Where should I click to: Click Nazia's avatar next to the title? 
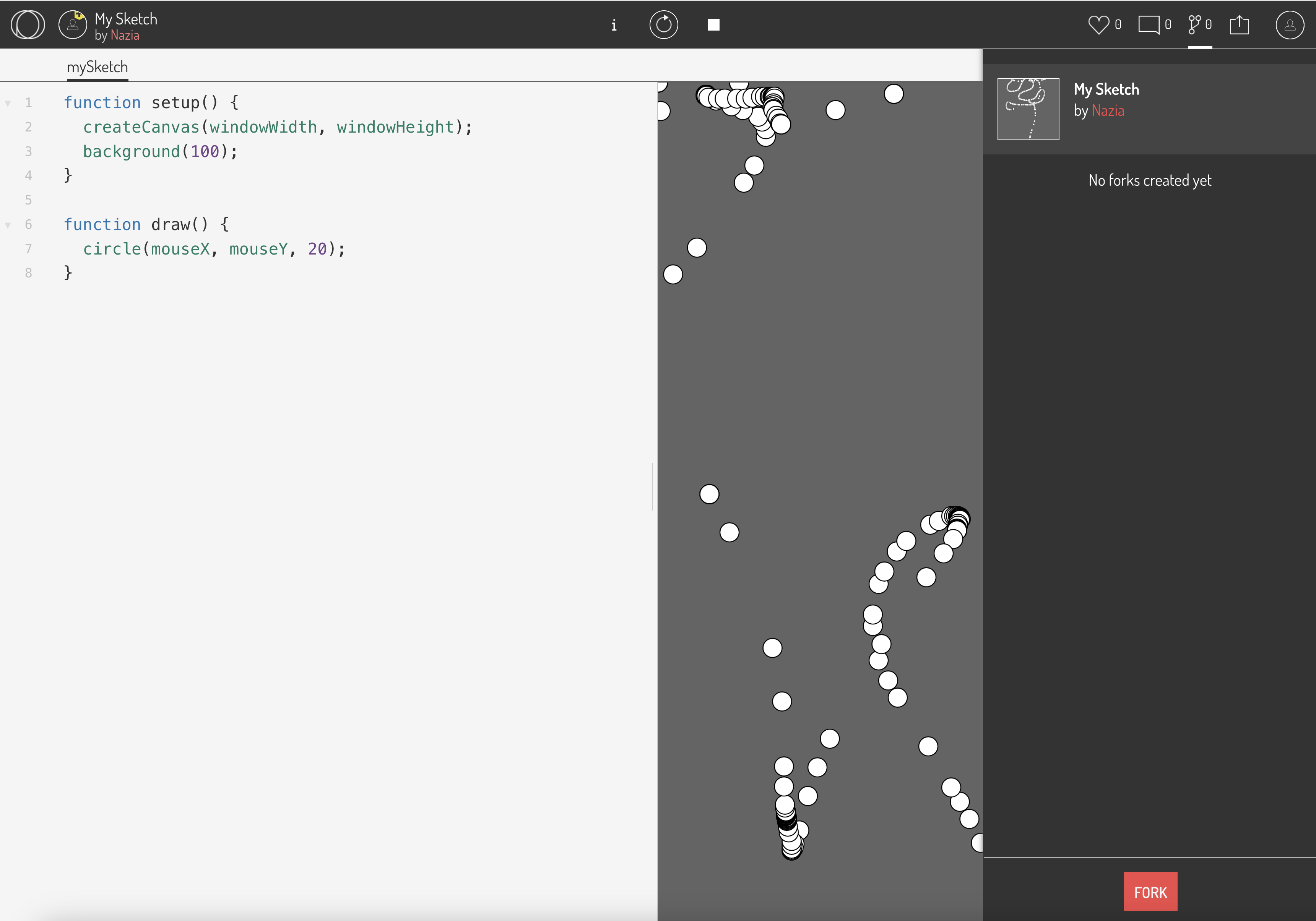(x=73, y=24)
